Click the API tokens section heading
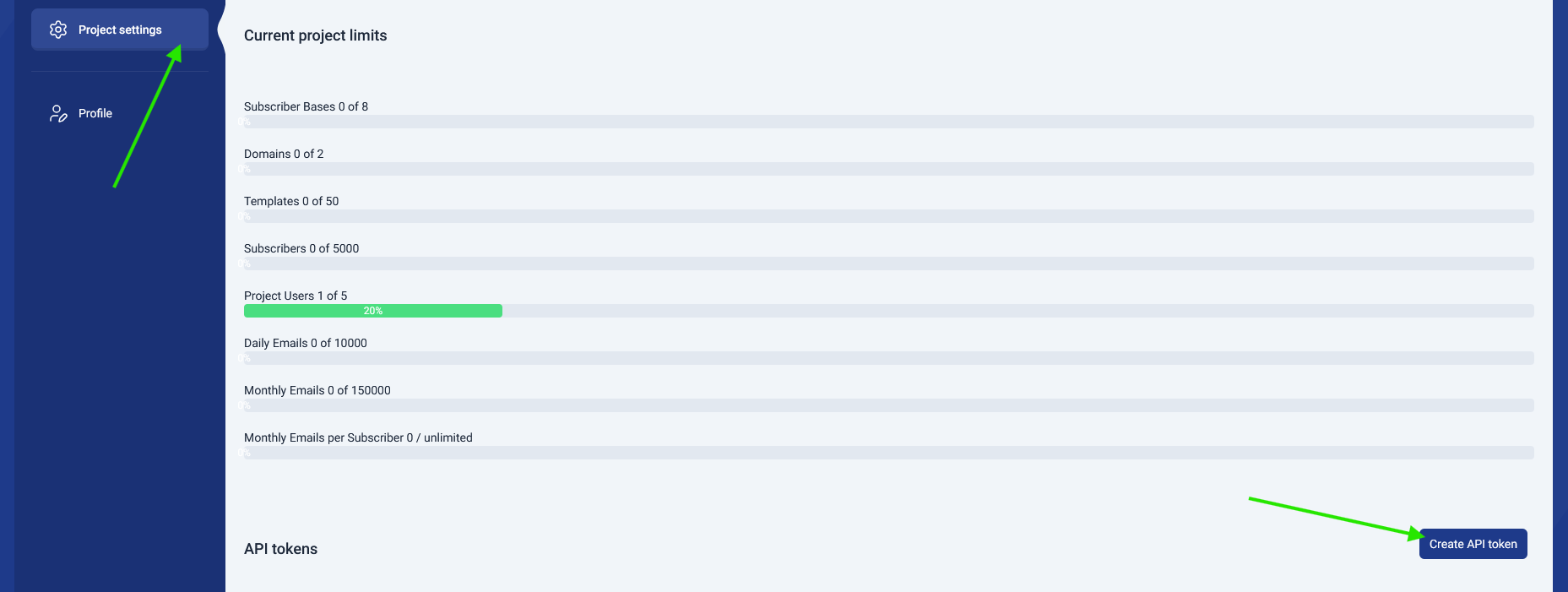The width and height of the screenshot is (1568, 592). coord(280,549)
